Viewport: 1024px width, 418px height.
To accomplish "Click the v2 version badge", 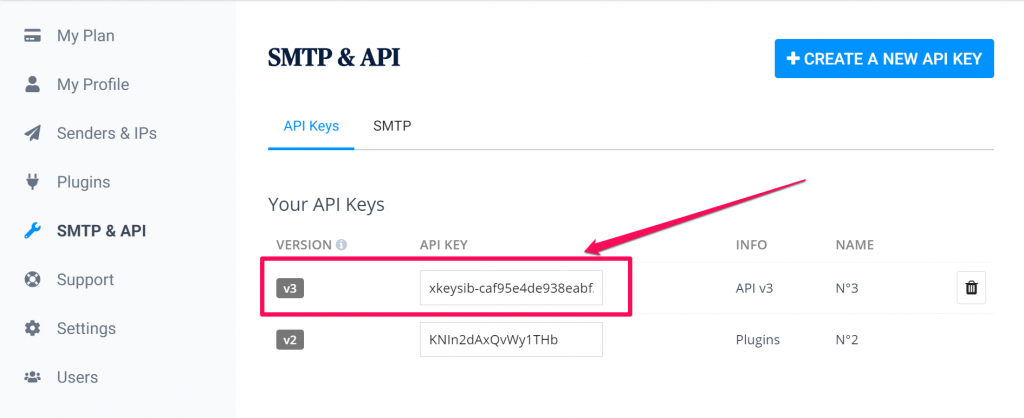I will [291, 340].
